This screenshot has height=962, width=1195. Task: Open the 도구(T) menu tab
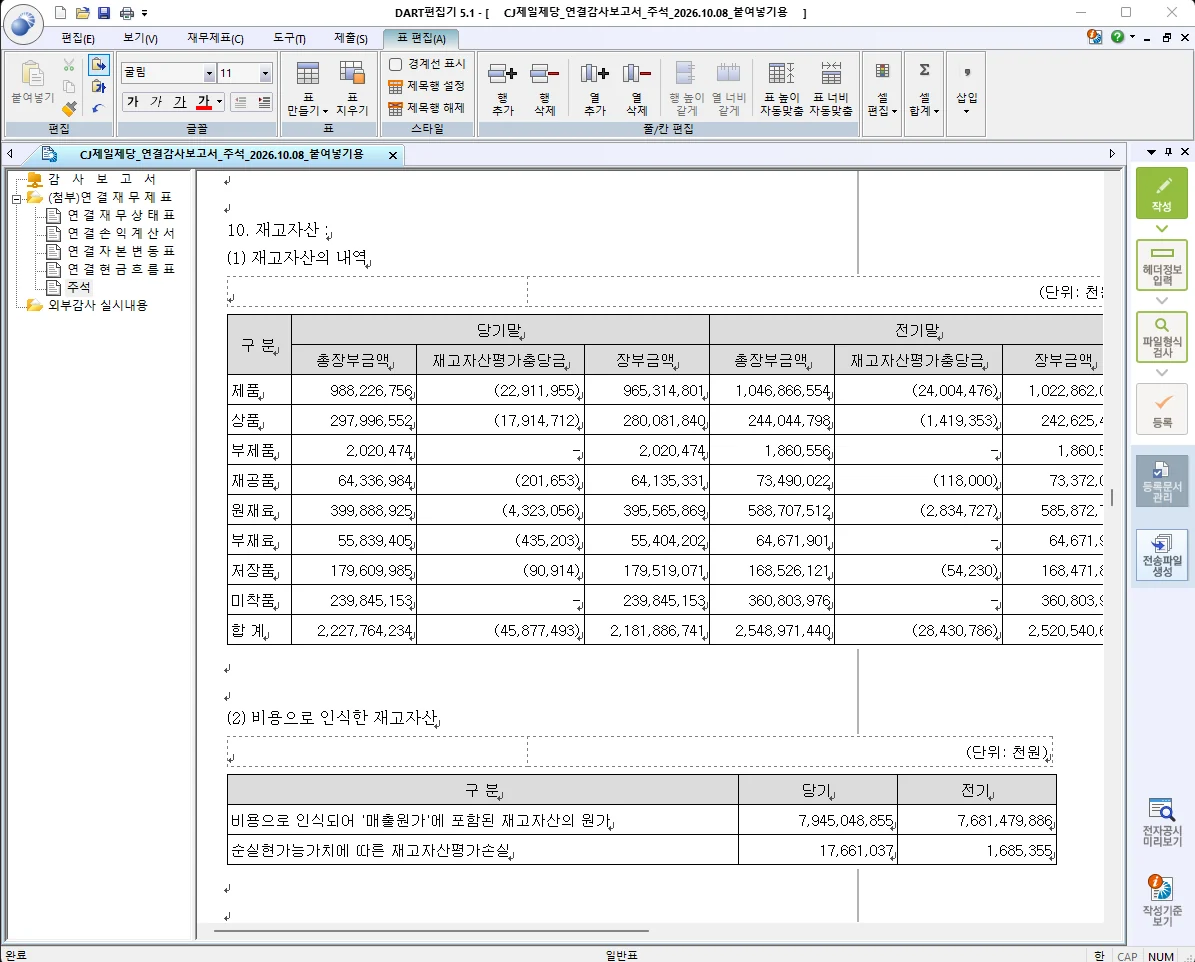[x=290, y=38]
